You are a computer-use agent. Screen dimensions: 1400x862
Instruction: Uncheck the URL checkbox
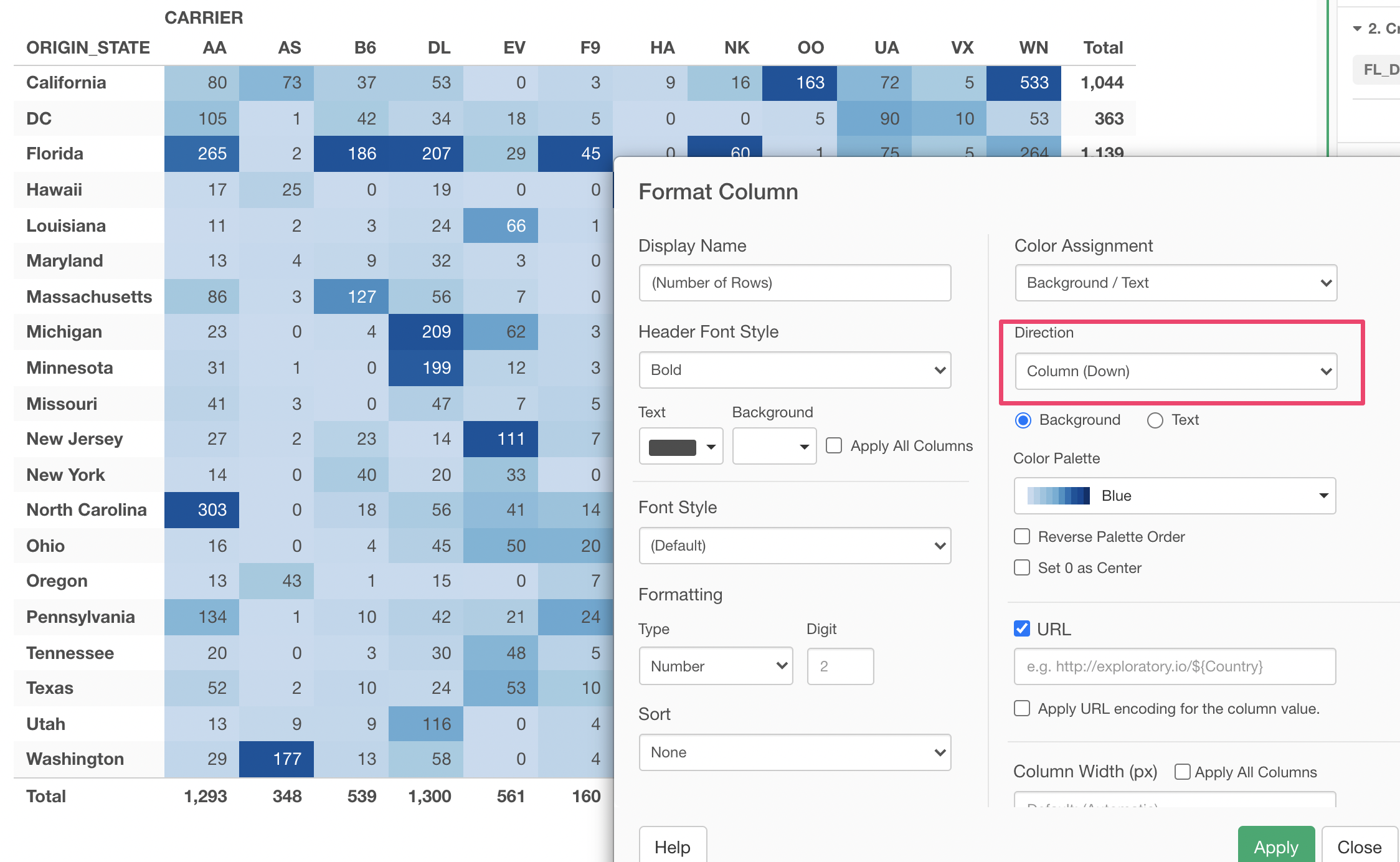pos(1022,628)
